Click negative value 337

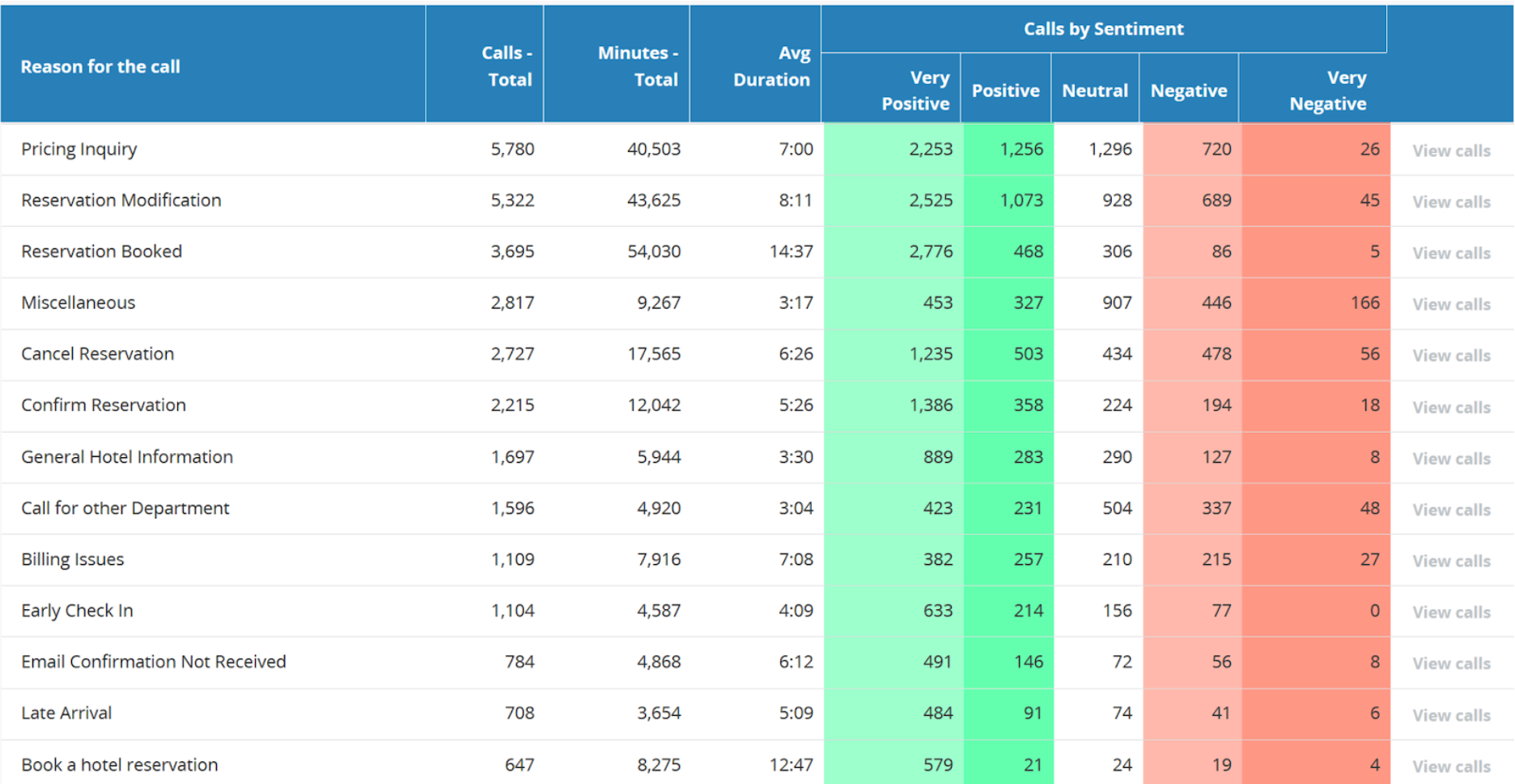coord(1216,508)
